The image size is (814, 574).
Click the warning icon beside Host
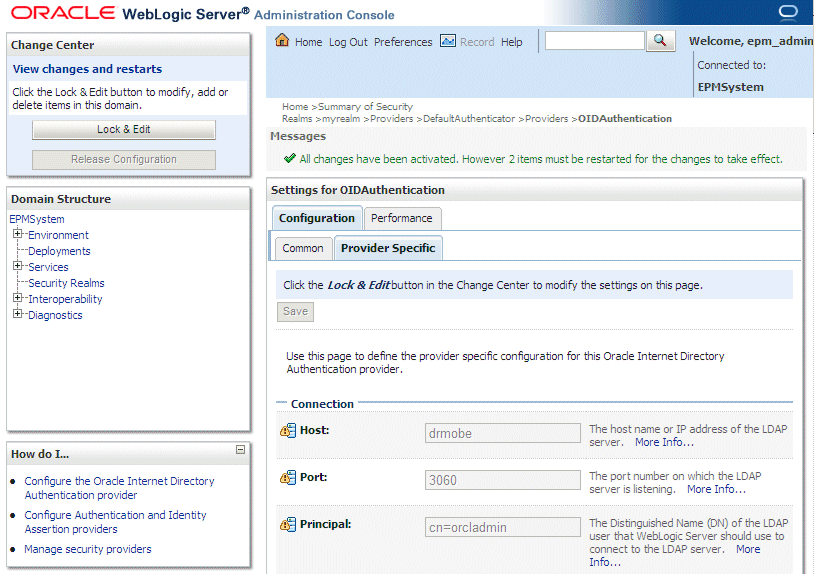(x=288, y=430)
